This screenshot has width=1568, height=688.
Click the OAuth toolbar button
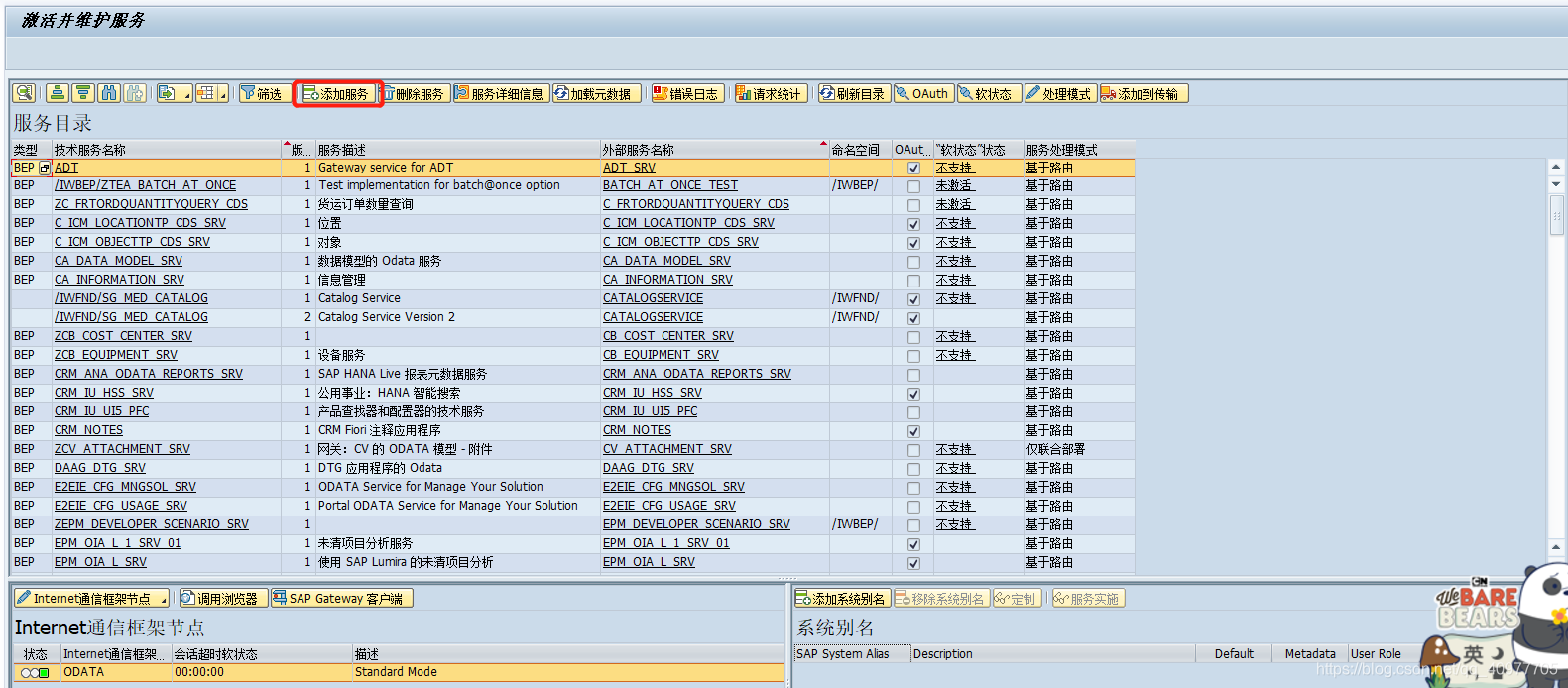[923, 93]
